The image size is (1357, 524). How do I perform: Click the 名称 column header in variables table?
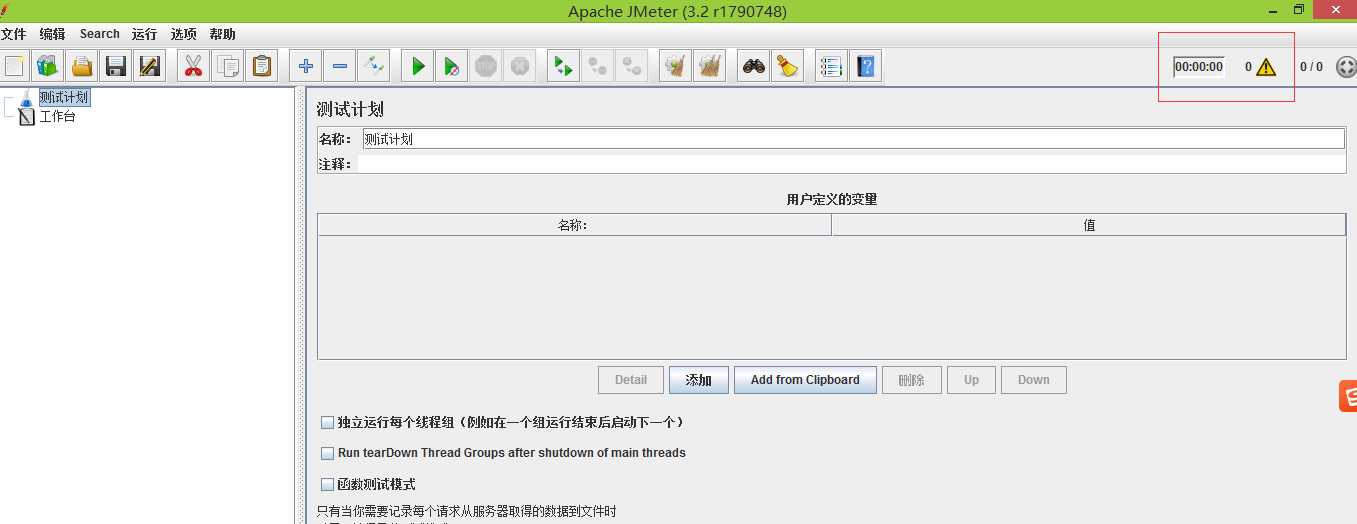pyautogui.click(x=574, y=225)
